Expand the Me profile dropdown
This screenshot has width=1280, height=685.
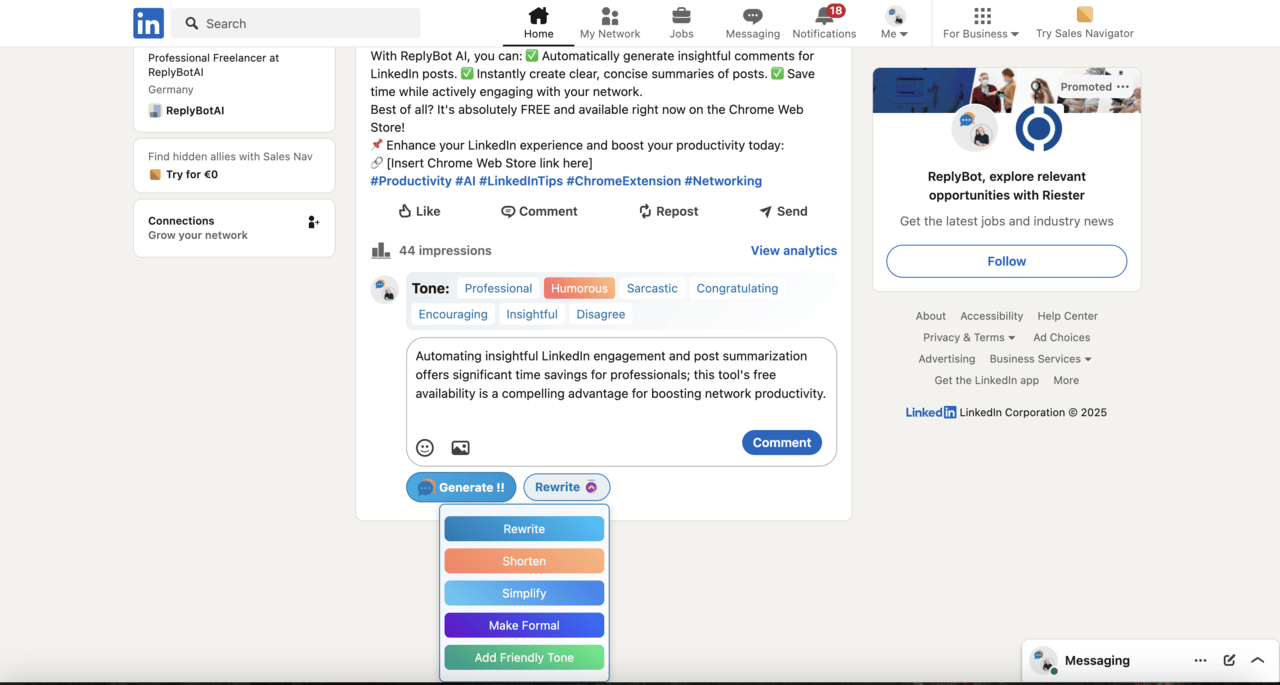click(x=895, y=34)
